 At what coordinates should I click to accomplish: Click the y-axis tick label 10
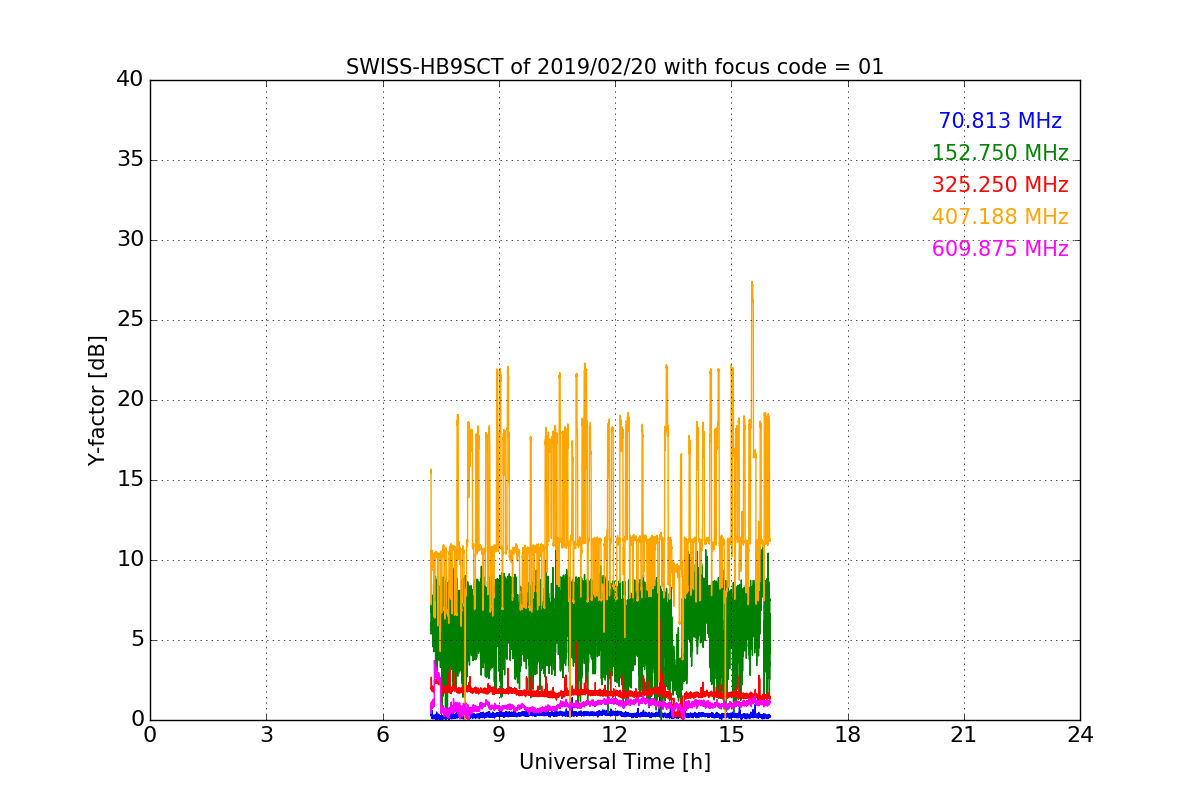129,560
